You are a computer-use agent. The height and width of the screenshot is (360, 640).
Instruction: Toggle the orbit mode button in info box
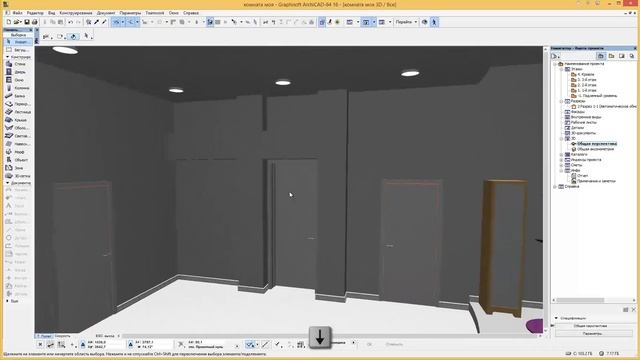coord(73,37)
